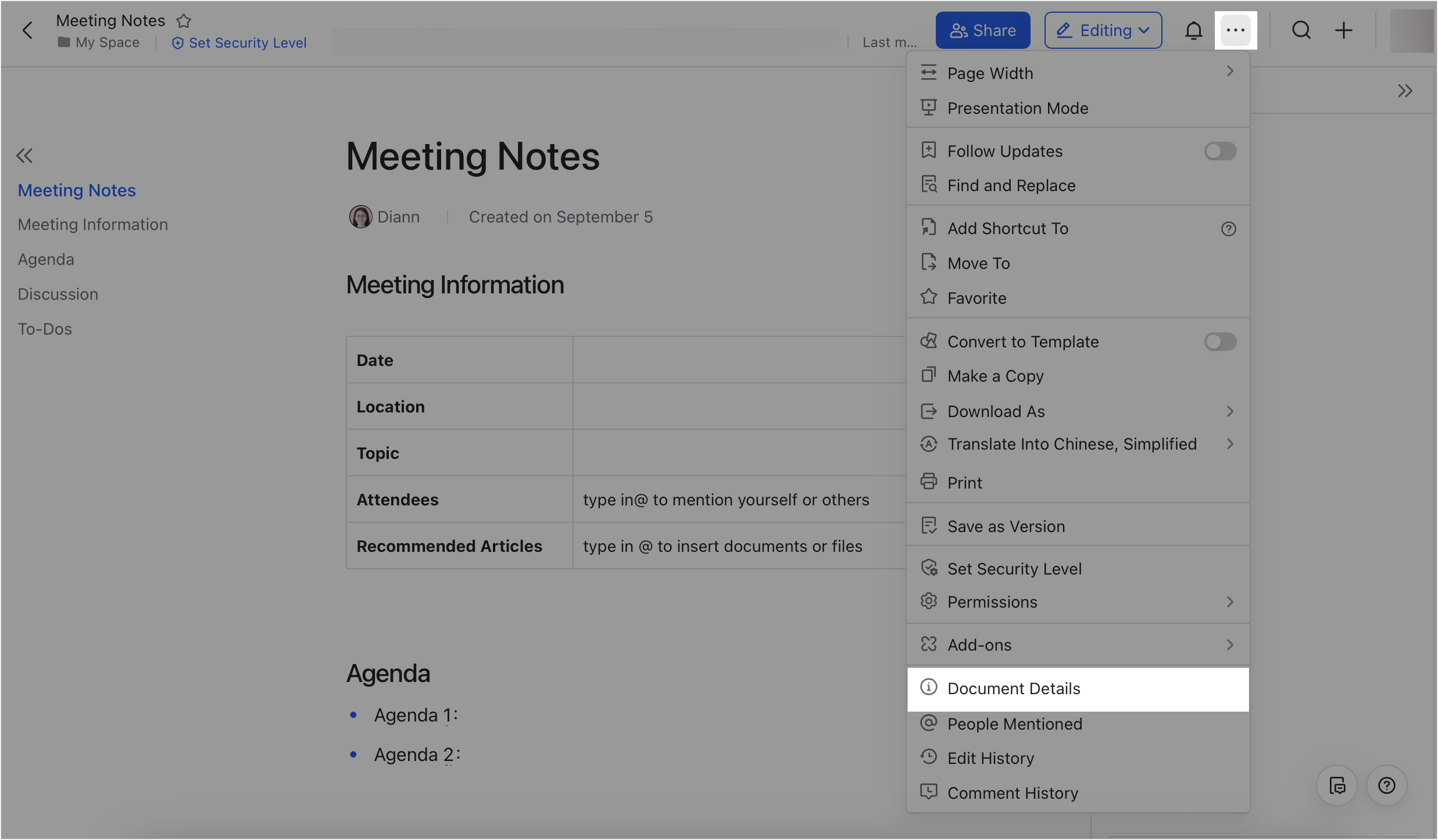The image size is (1438, 840).
Task: Open the feedback icon bottom right
Action: pos(1337,785)
